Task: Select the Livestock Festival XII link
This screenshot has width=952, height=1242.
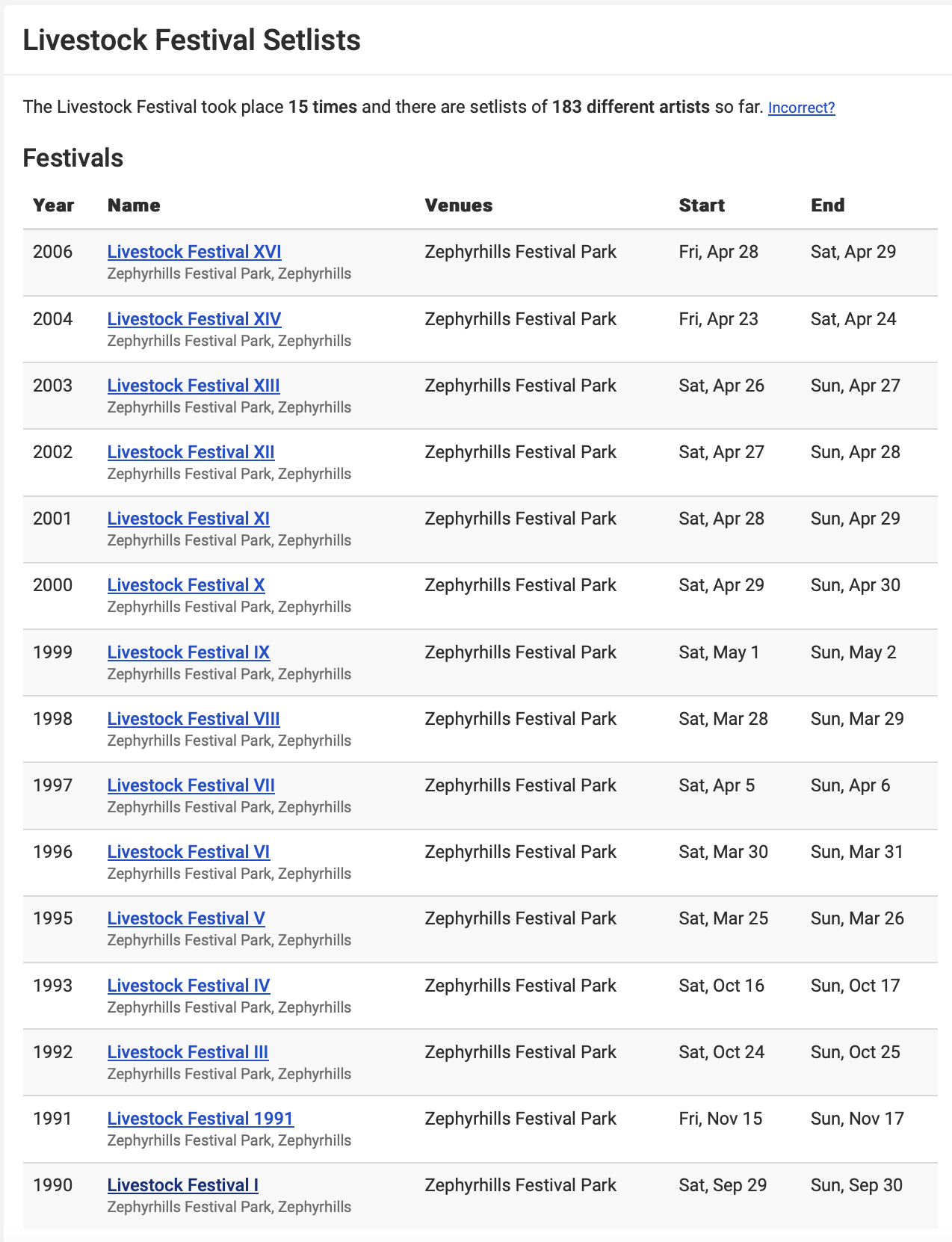Action: [x=191, y=452]
